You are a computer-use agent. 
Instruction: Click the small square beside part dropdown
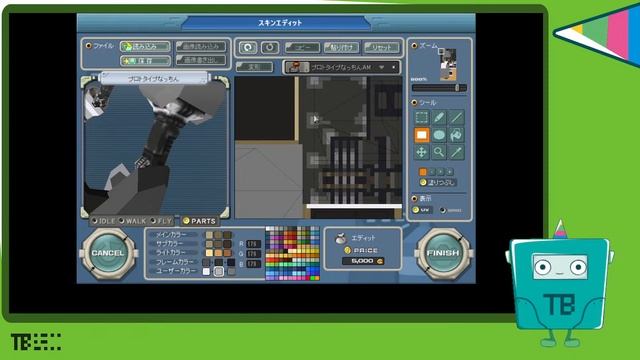click(394, 67)
